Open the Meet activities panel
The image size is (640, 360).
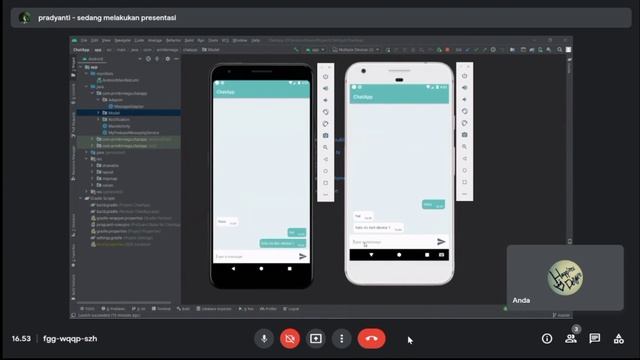point(619,338)
